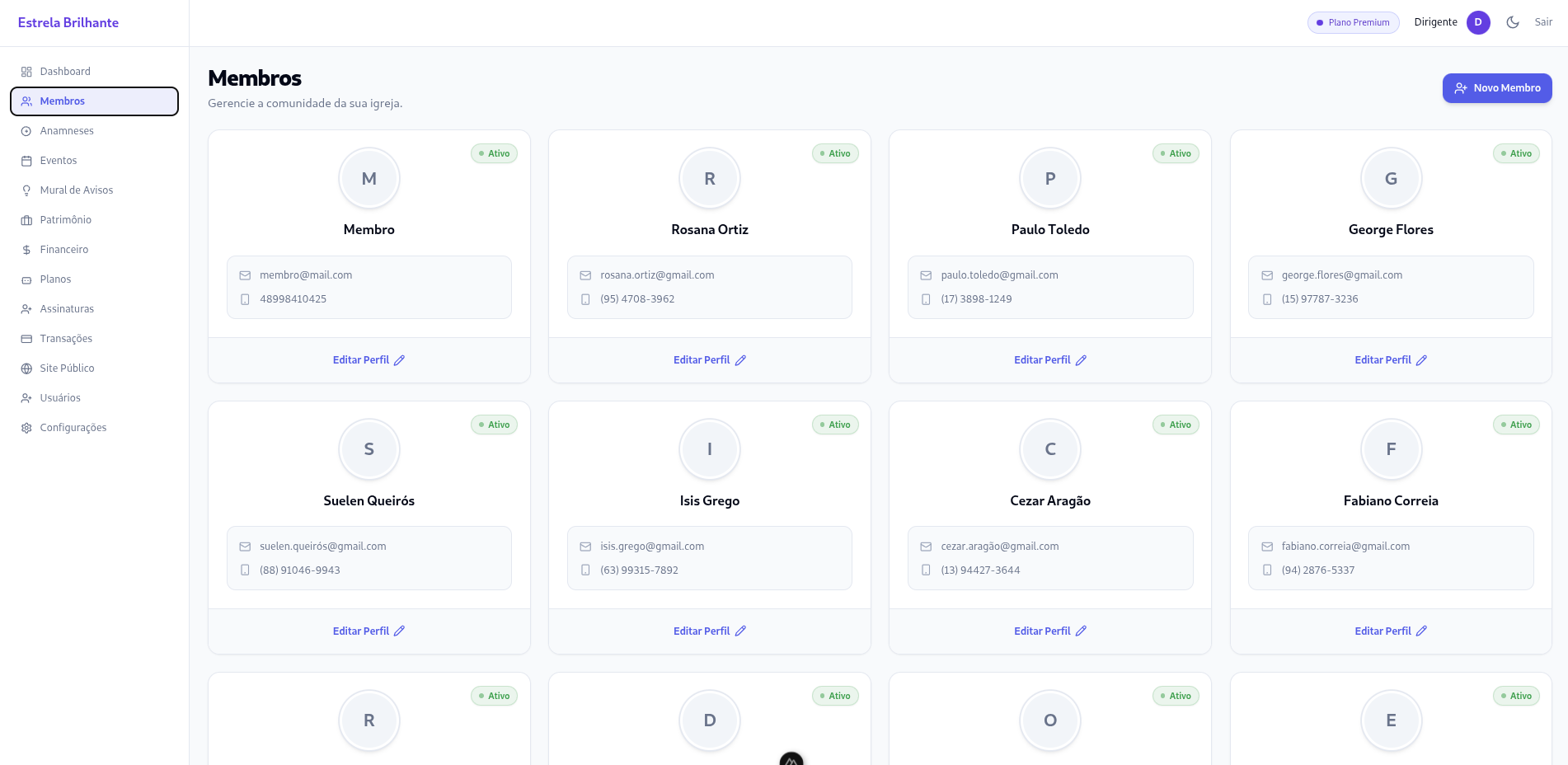Click the email icon on George Flores's card

tap(1267, 275)
